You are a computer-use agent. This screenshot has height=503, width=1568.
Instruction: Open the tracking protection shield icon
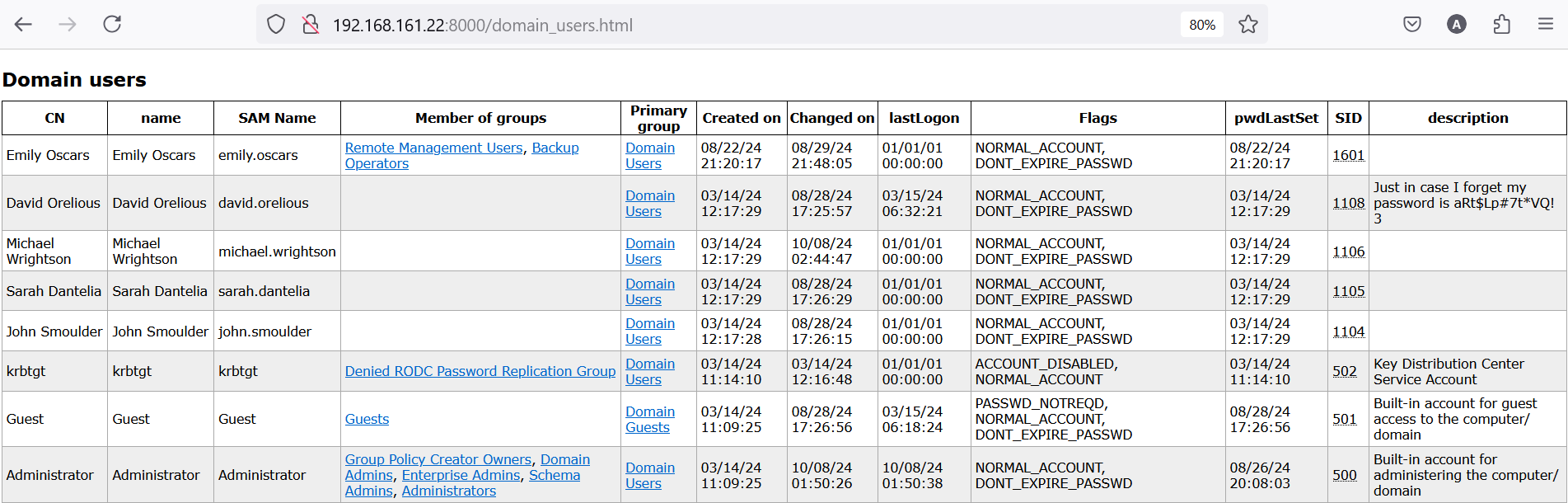pos(276,25)
